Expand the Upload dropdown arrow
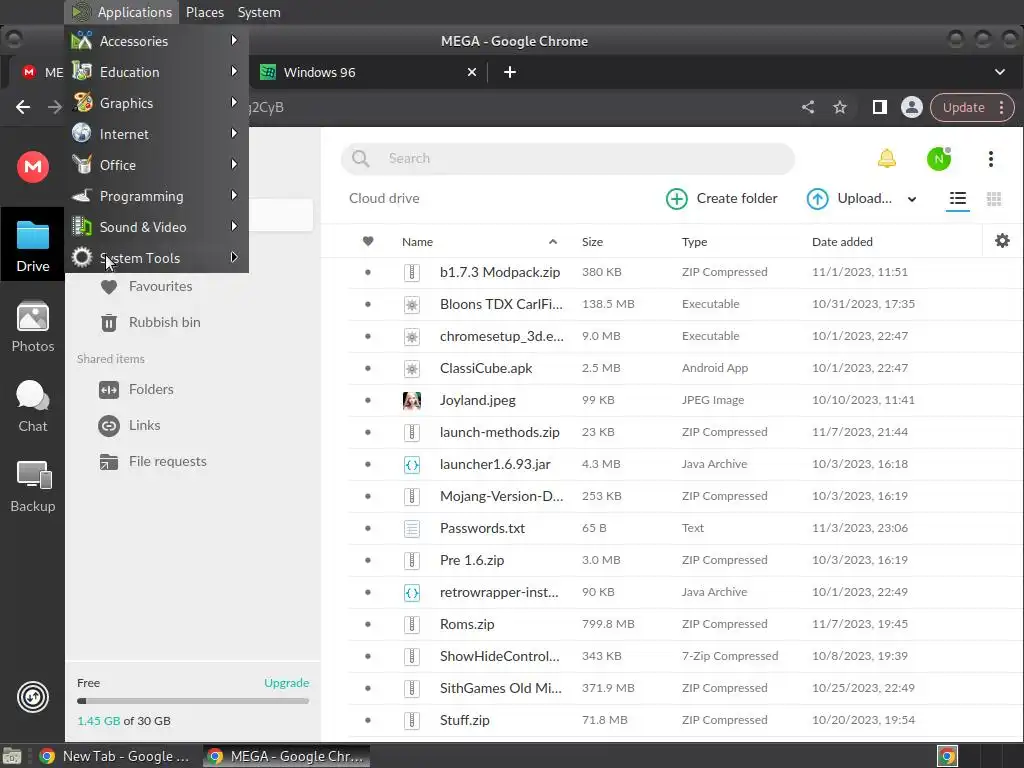The width and height of the screenshot is (1024, 768). [912, 199]
